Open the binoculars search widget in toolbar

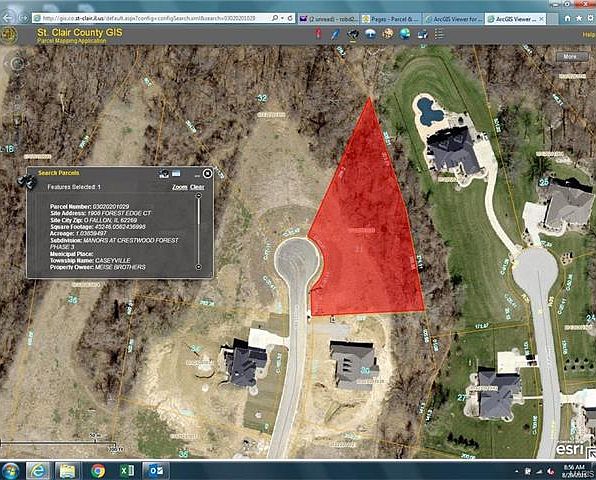[353, 34]
